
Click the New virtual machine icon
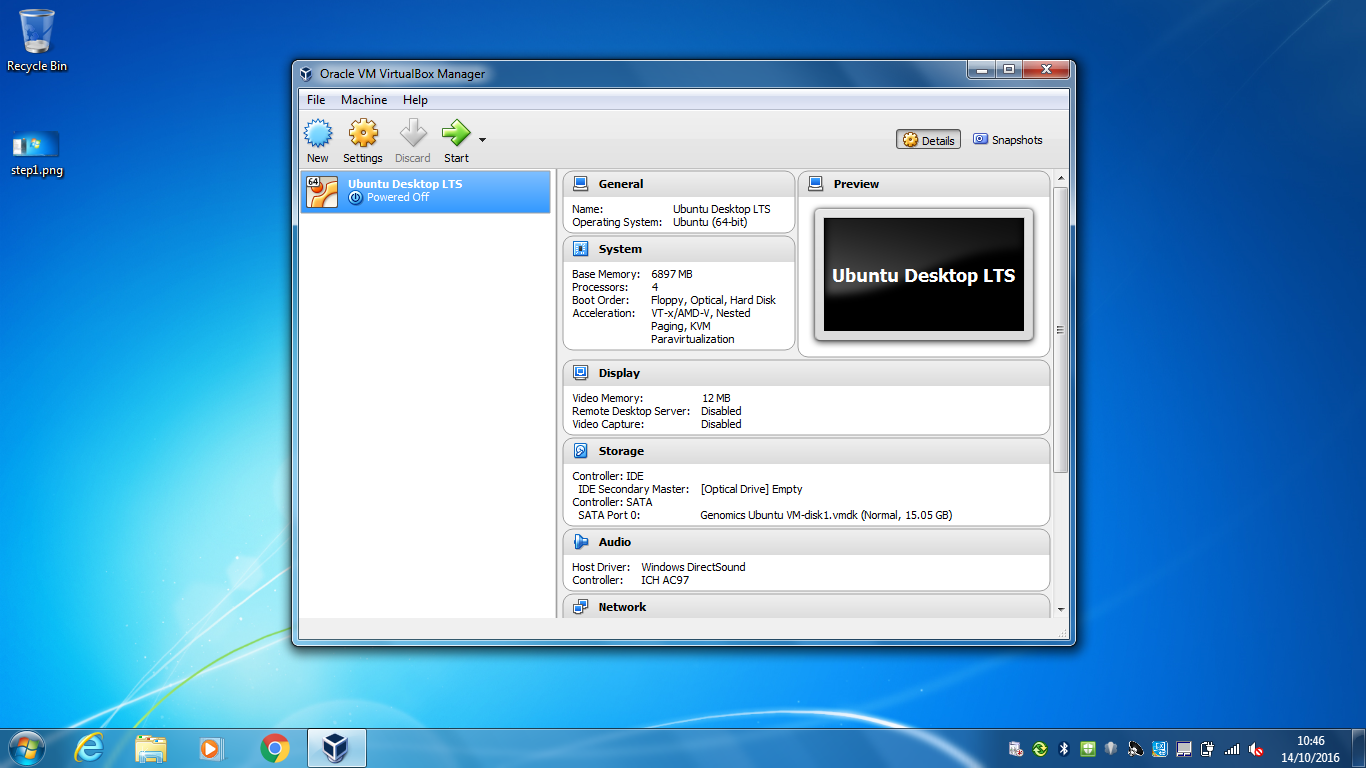(318, 134)
